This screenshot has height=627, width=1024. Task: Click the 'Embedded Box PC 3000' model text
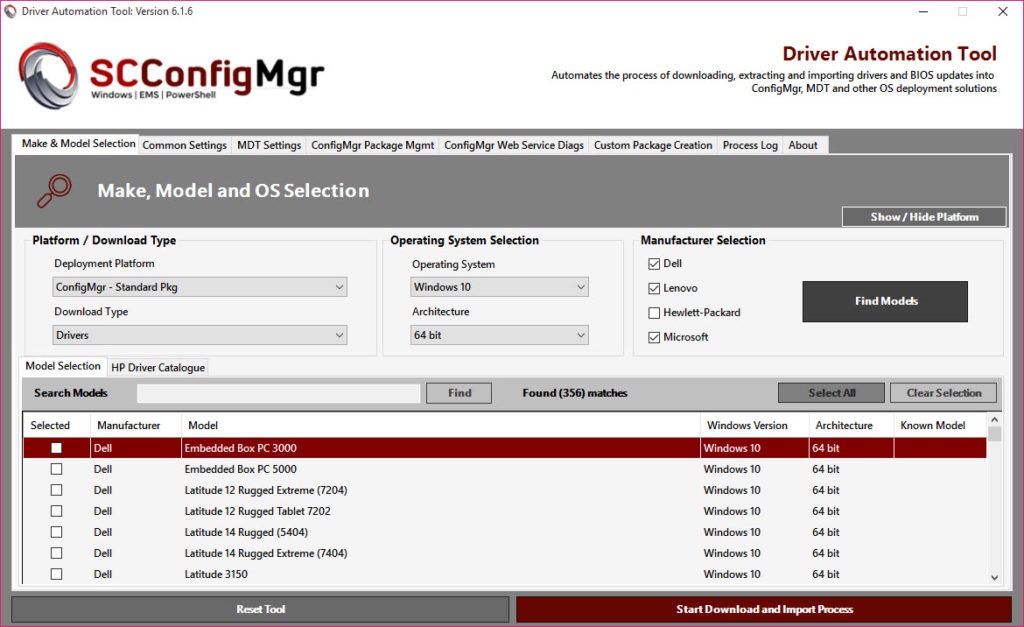click(240, 448)
